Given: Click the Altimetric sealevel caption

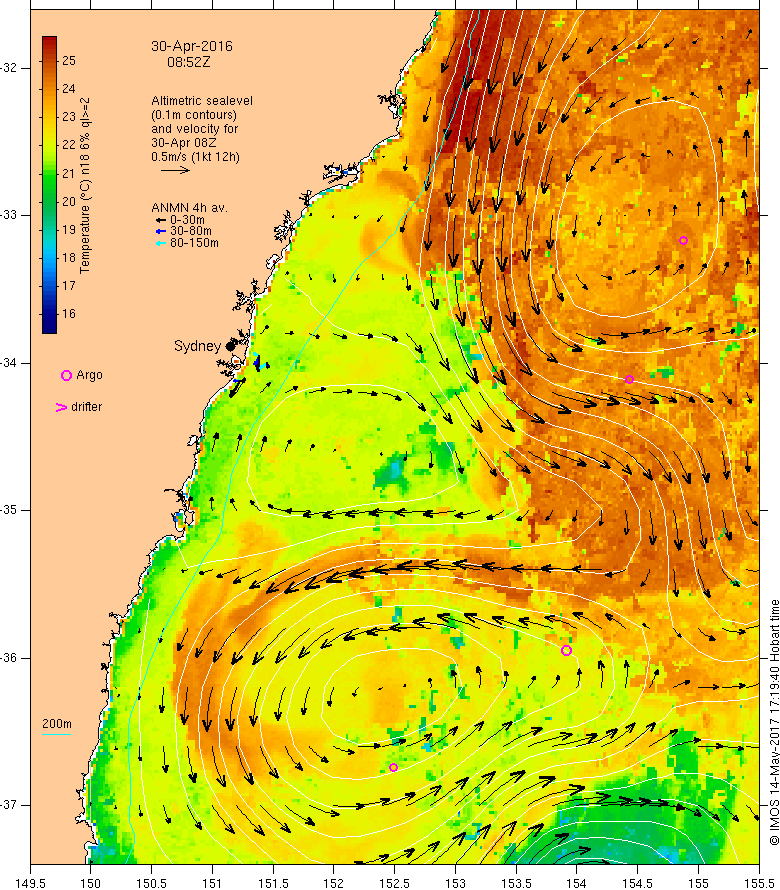Looking at the screenshot, I should click(x=202, y=101).
